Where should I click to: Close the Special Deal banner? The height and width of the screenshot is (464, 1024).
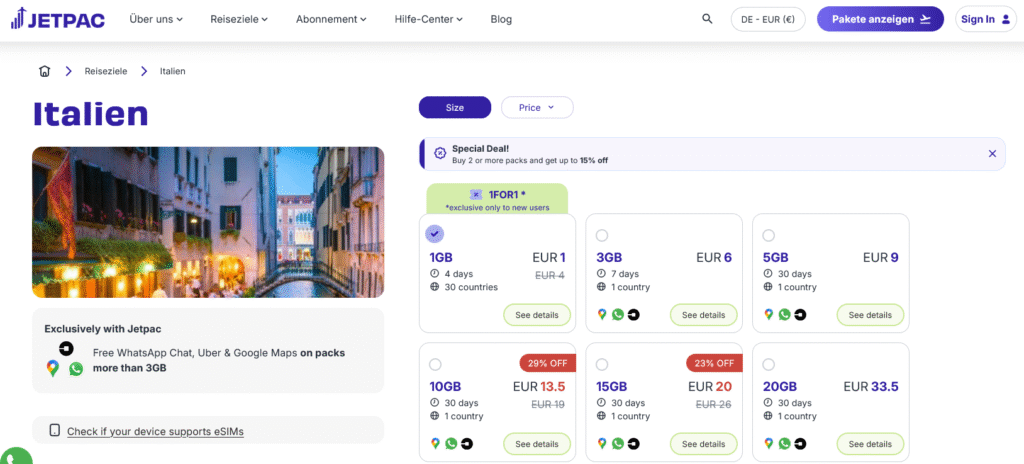pyautogui.click(x=992, y=154)
